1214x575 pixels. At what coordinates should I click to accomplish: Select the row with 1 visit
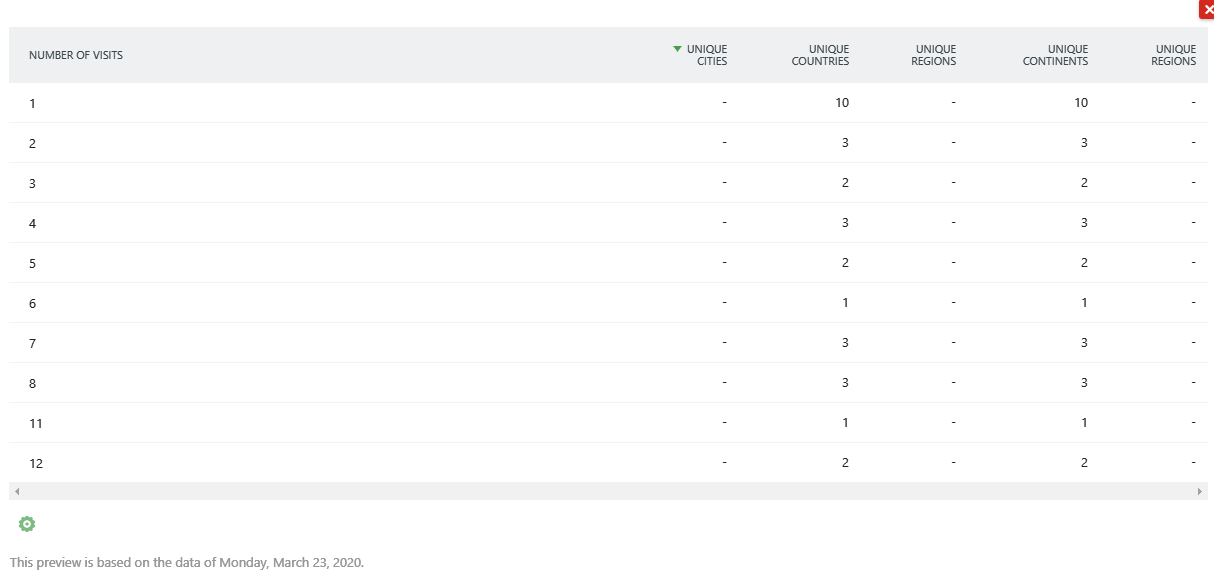608,103
